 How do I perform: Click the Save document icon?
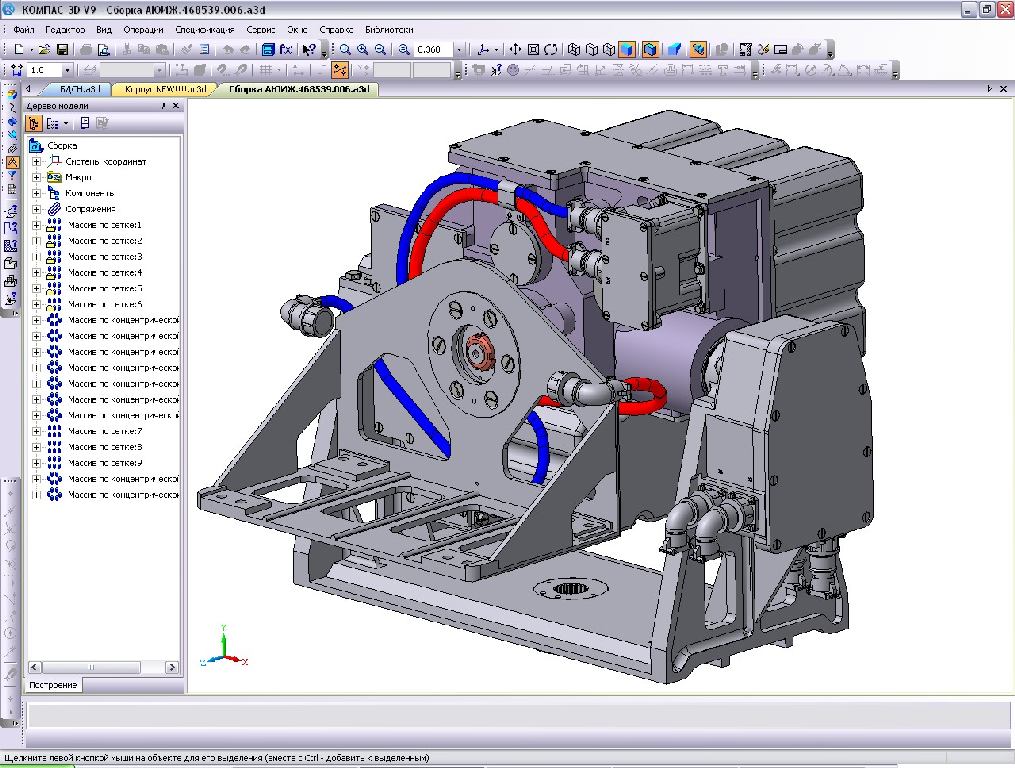(62, 49)
